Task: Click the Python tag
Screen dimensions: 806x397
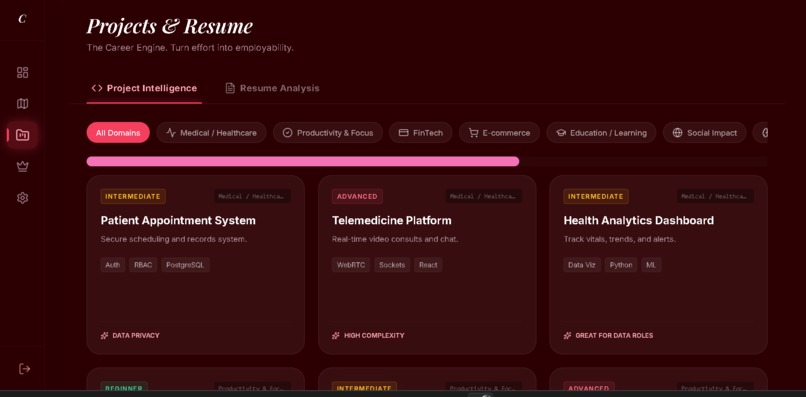Action: tap(621, 265)
